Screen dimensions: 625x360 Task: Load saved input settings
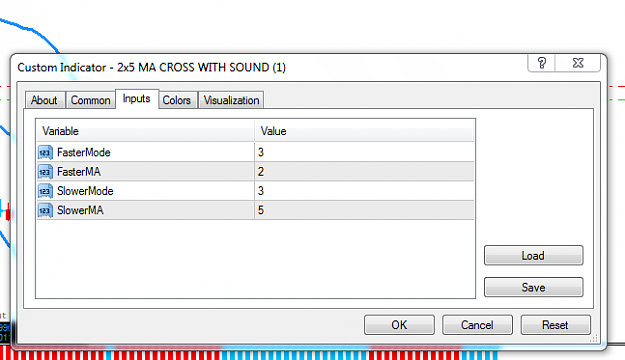tap(533, 256)
